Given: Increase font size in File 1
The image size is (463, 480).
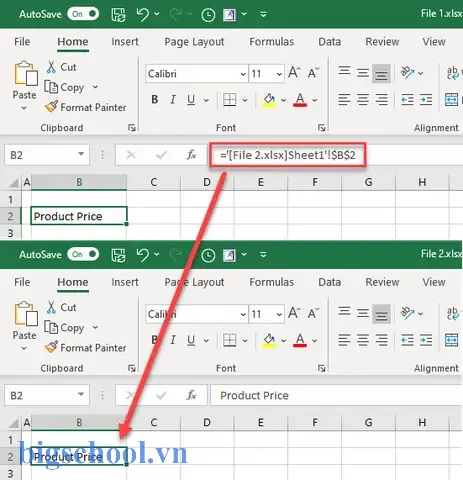Looking at the screenshot, I should [294, 73].
